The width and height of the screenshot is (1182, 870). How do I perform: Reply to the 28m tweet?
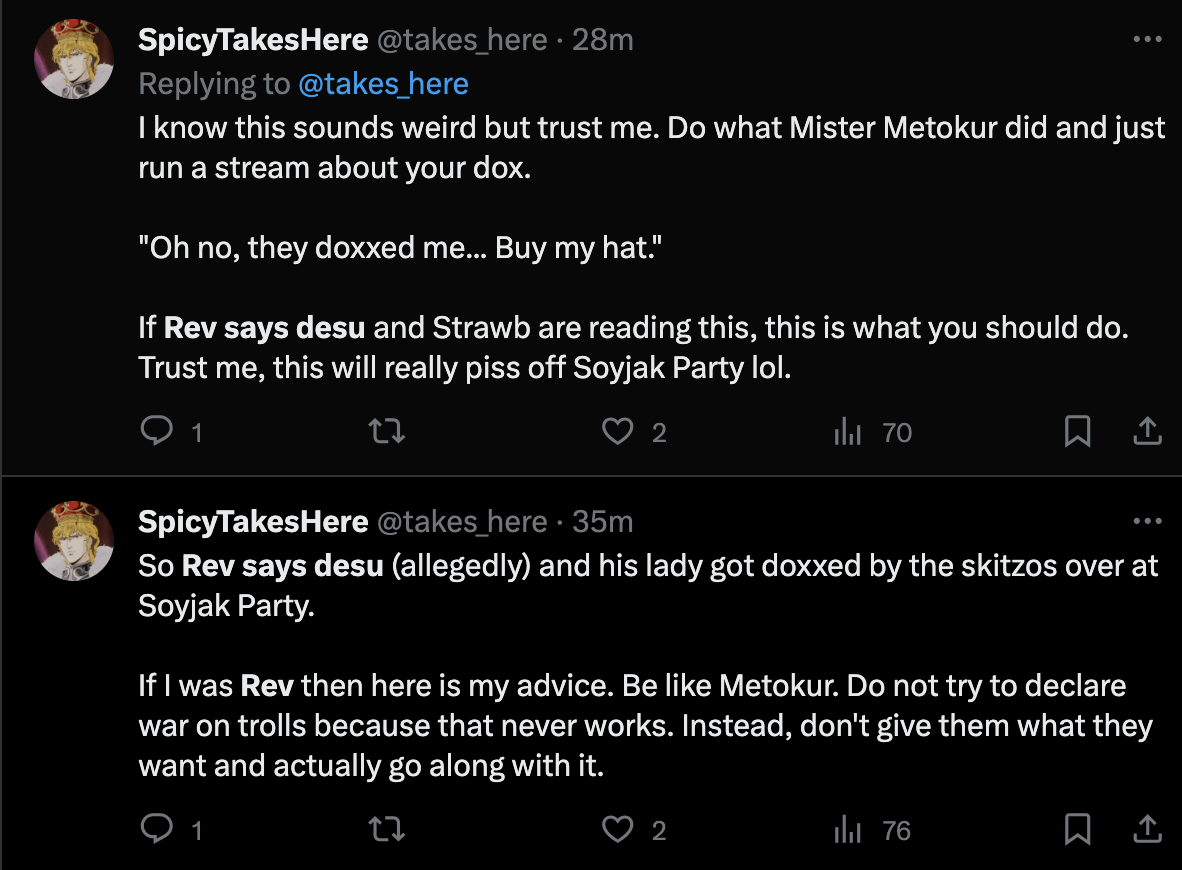158,431
